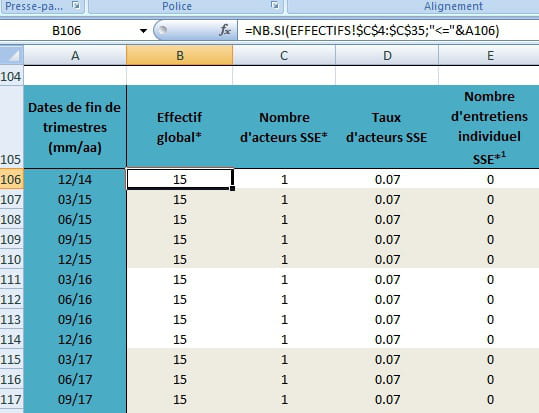Open the Presse-papiers dialog launcher
Viewport: 539px width, 413px height.
pos(76,5)
